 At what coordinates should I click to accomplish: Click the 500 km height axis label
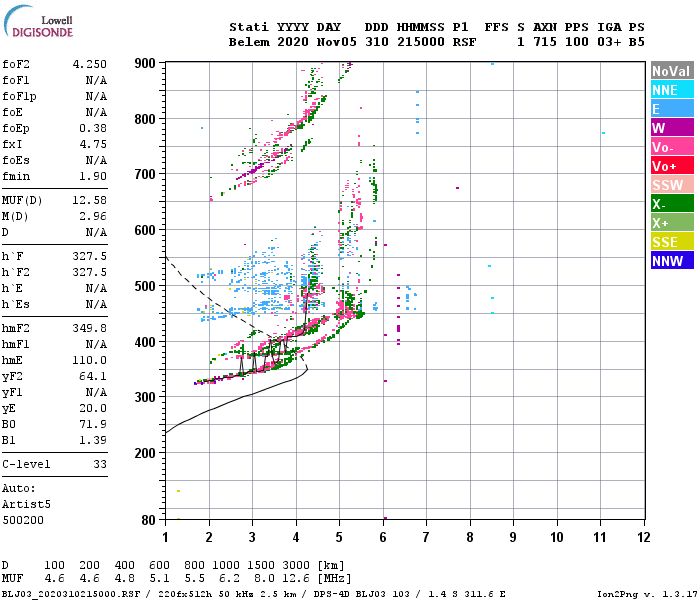coord(145,286)
